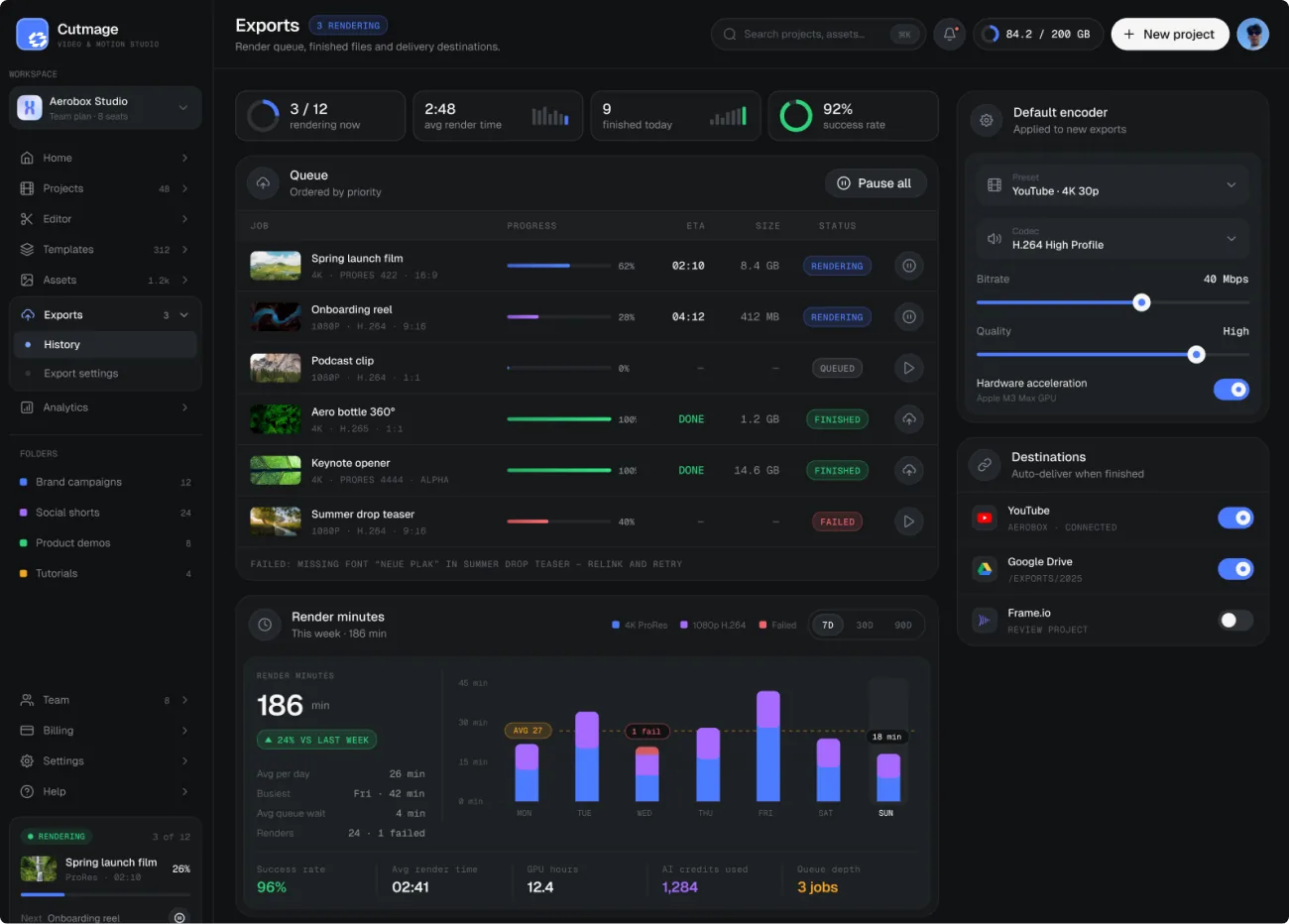The image size is (1289, 924).
Task: Expand the Settings sidebar chevron
Action: point(184,761)
